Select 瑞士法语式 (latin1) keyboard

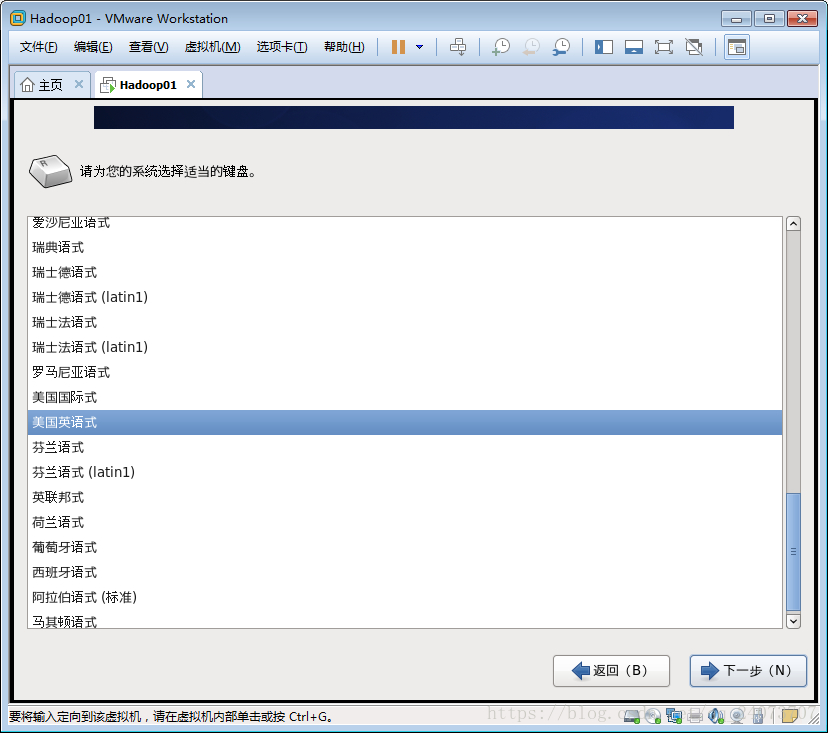pos(404,347)
